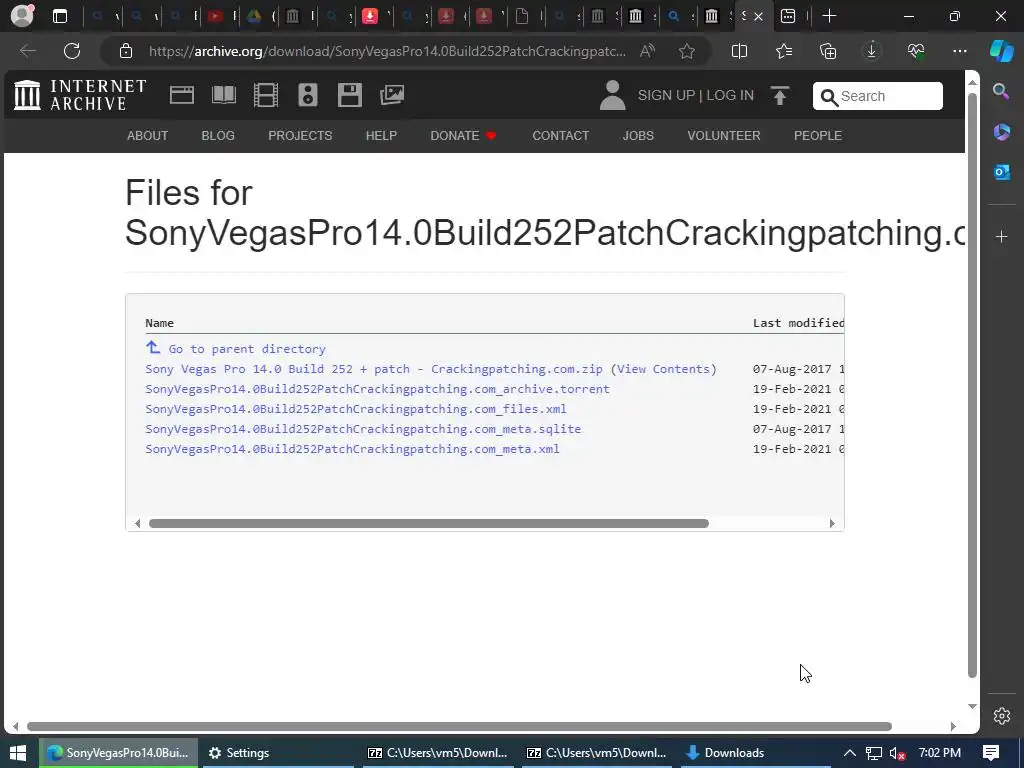The height and width of the screenshot is (768, 1024).
Task: Click the sidebar Search icon
Action: 1001,91
